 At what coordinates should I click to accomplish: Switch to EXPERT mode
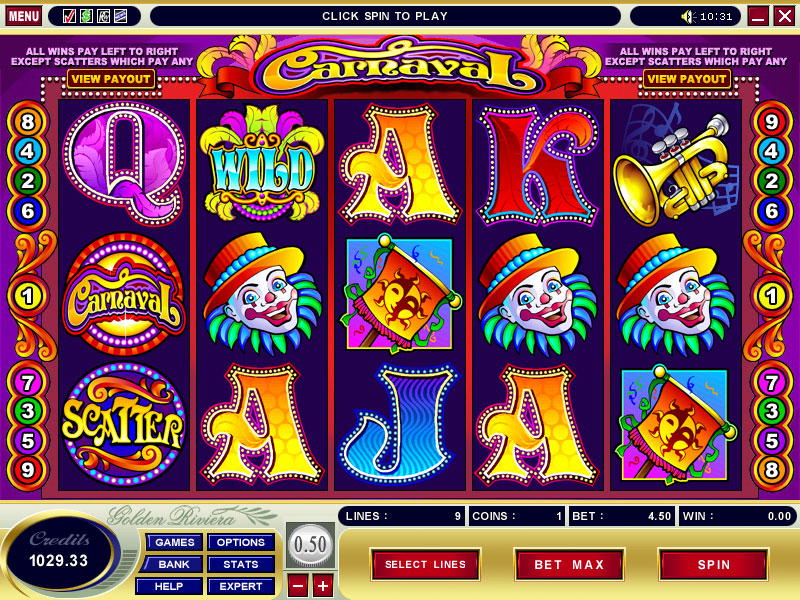(x=241, y=586)
